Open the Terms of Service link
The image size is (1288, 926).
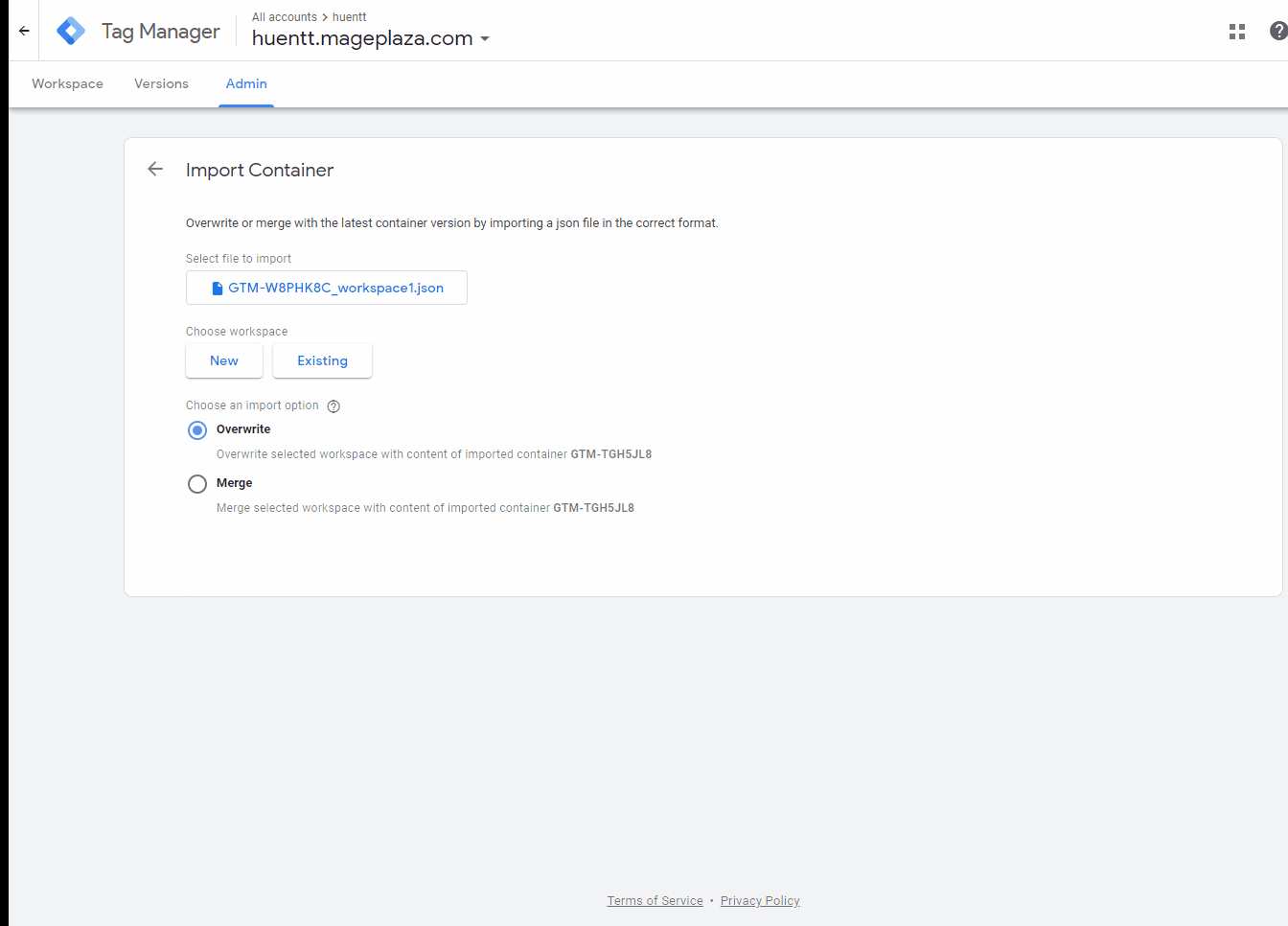(655, 901)
